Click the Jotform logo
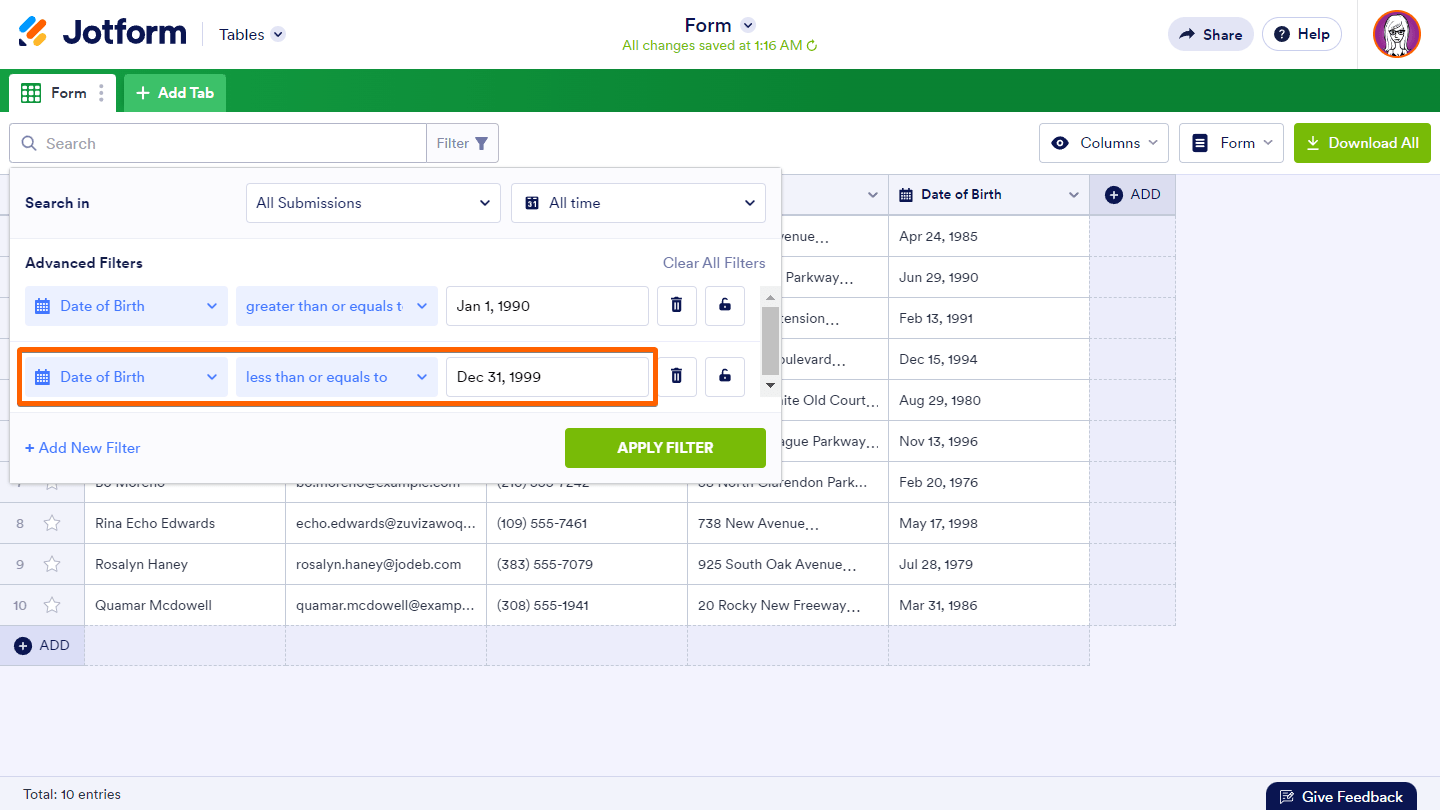This screenshot has width=1440, height=810. [102, 33]
